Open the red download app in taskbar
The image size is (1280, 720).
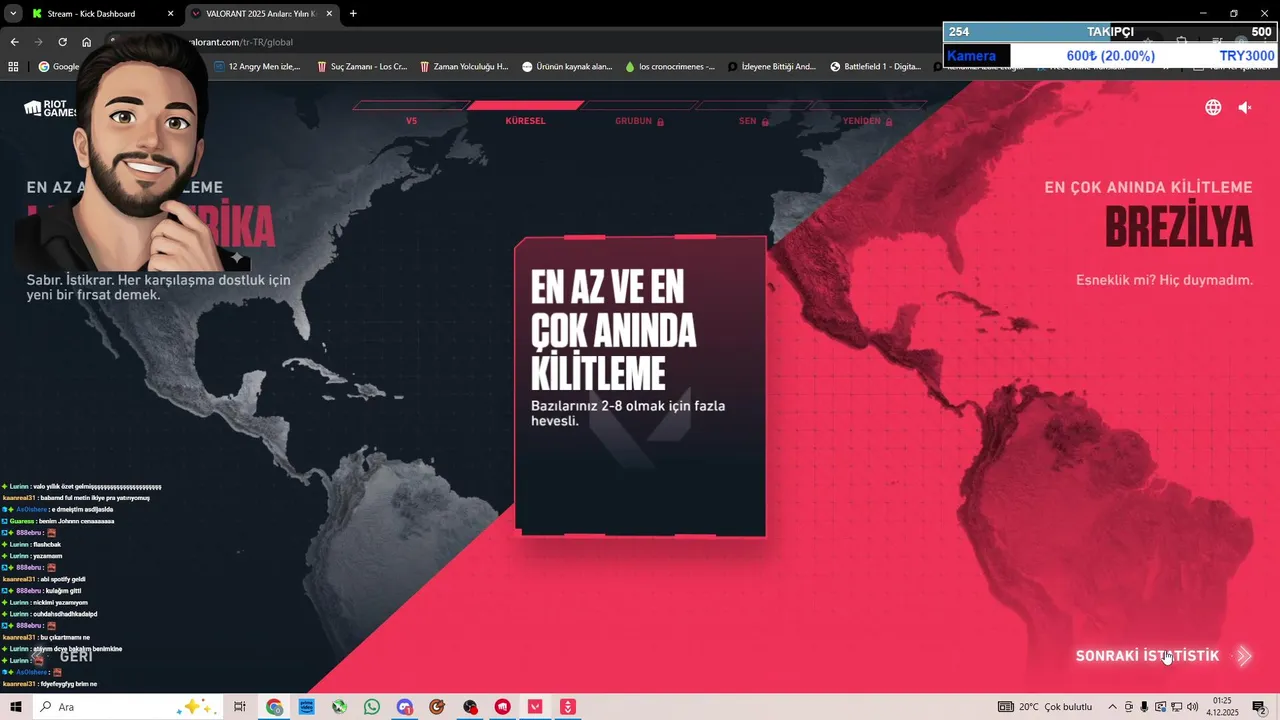568,707
